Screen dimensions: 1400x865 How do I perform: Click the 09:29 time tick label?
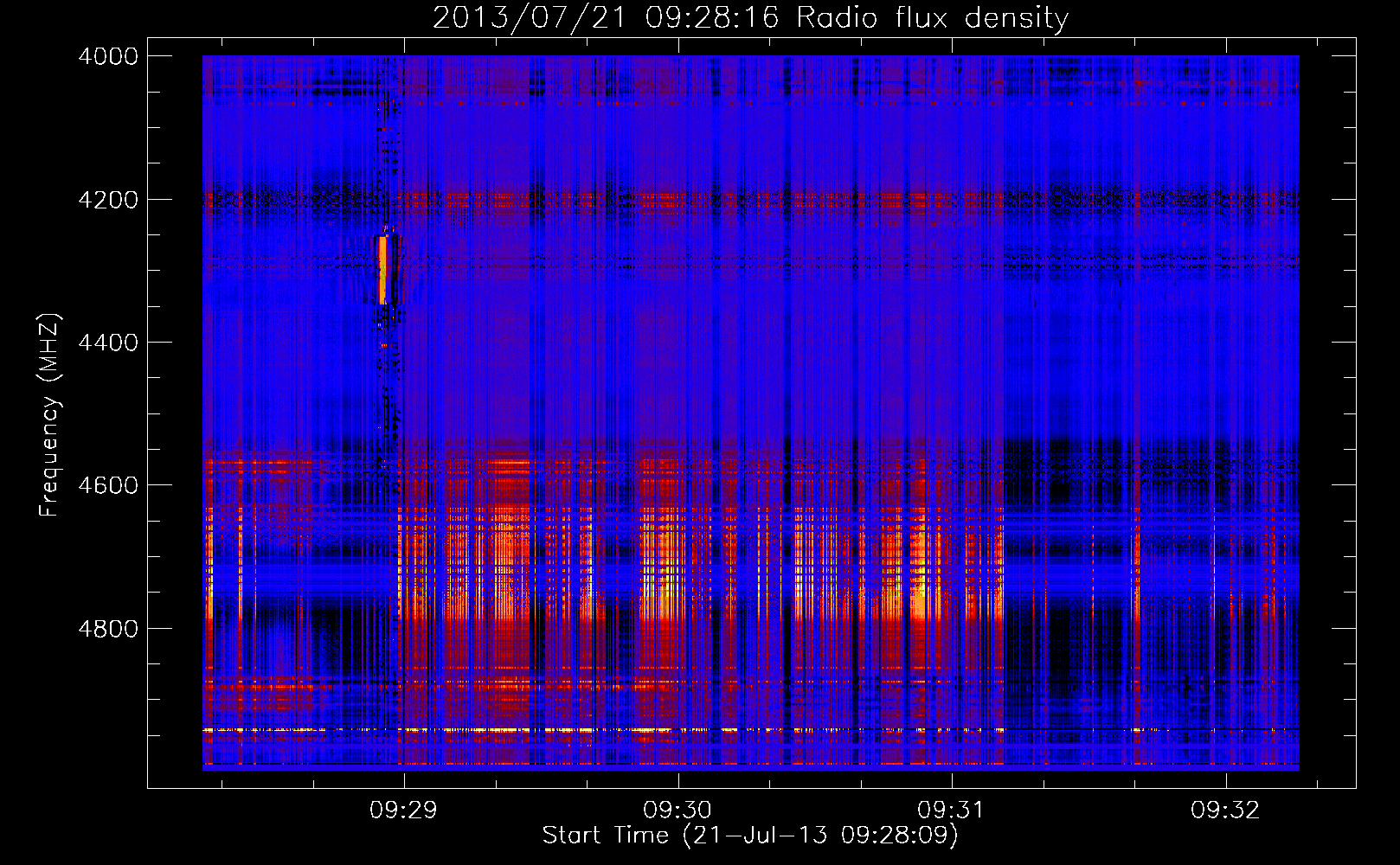403,811
